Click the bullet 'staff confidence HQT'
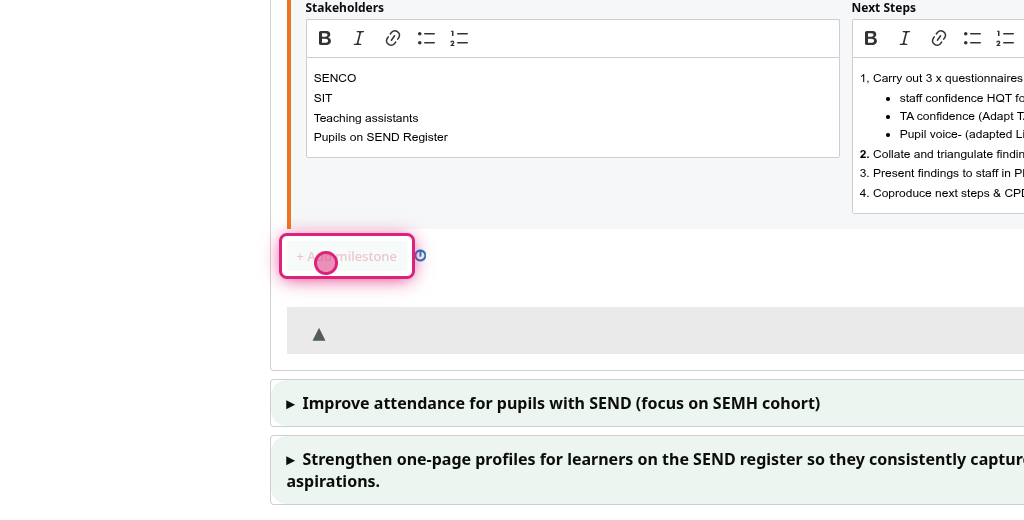Viewport: 1024px width, 520px height. 961,98
